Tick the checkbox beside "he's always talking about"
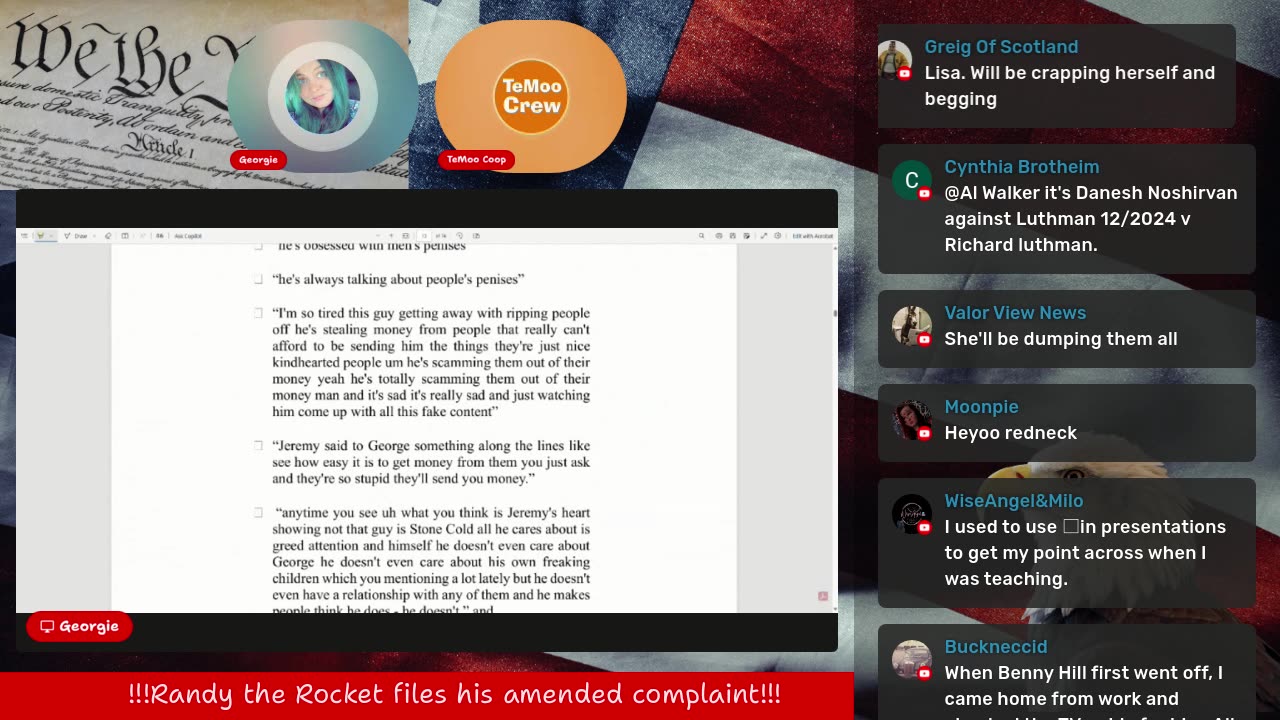1280x720 pixels. [x=258, y=279]
